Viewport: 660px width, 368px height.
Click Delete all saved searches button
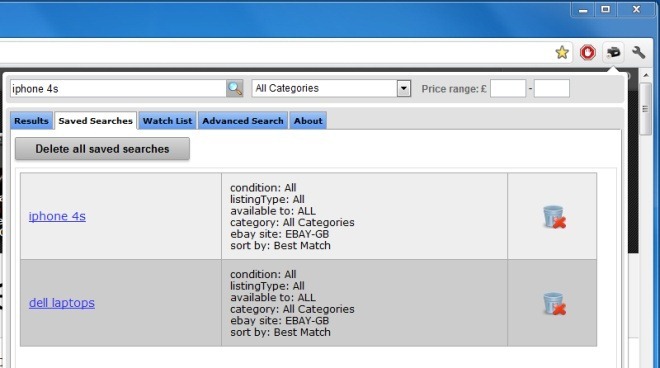[x=102, y=149]
